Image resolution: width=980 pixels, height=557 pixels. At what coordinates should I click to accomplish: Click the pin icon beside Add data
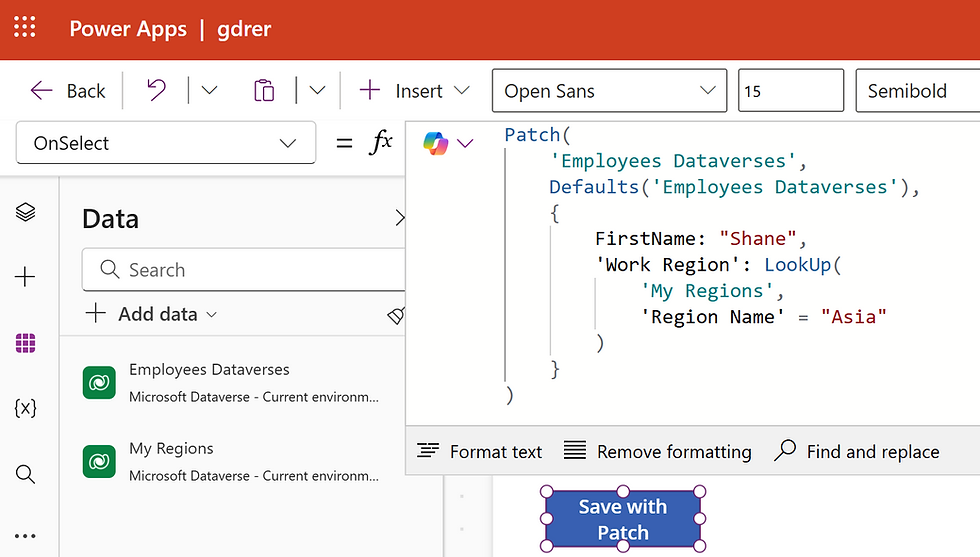[x=396, y=316]
